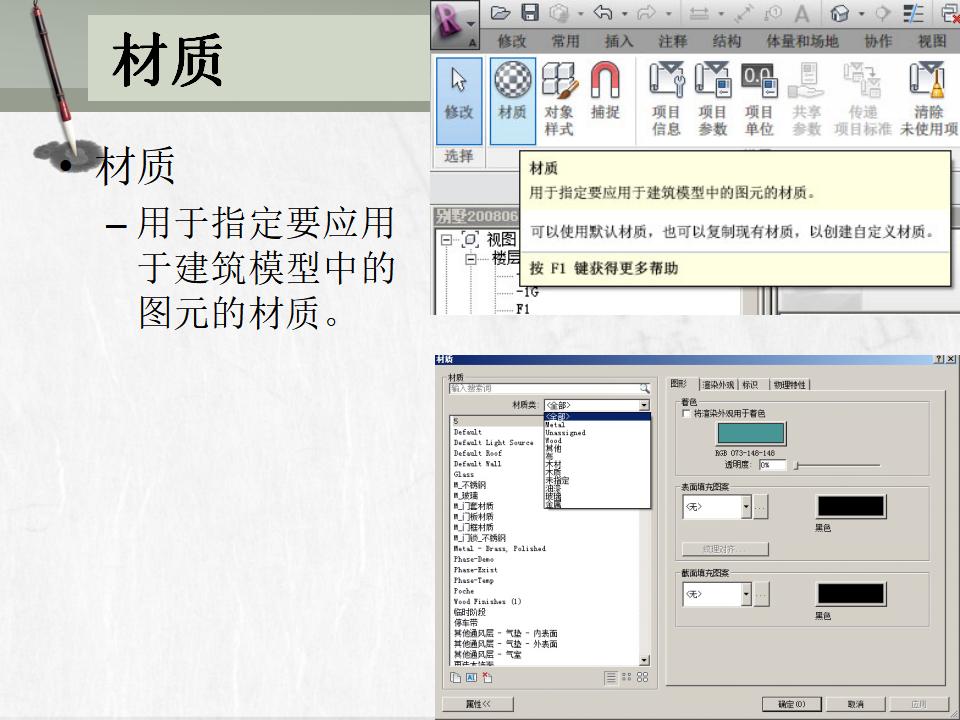Choose <全部> in the material class list
Screen dimensions: 960x720
[597, 416]
